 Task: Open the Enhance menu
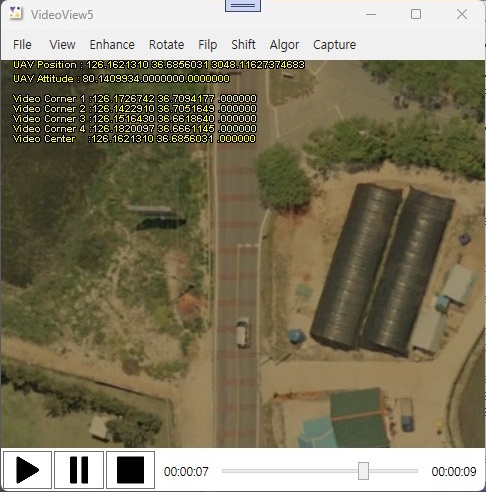[112, 45]
